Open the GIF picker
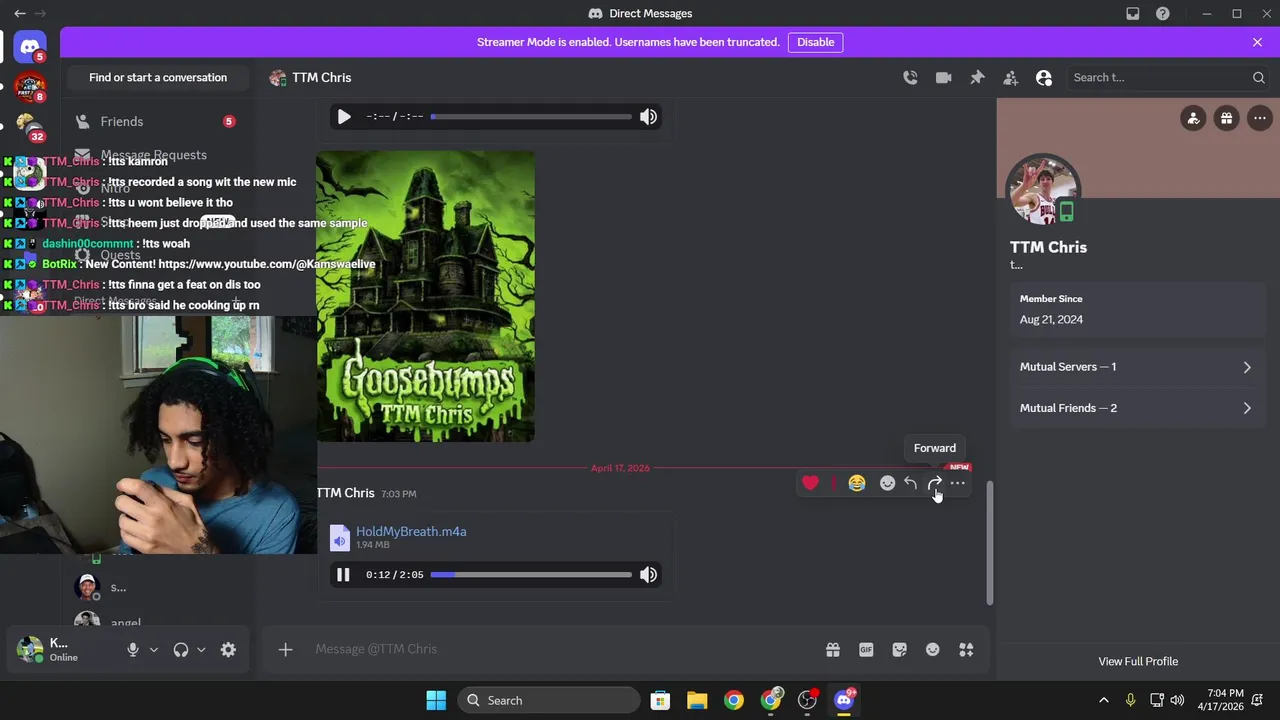 coord(866,650)
